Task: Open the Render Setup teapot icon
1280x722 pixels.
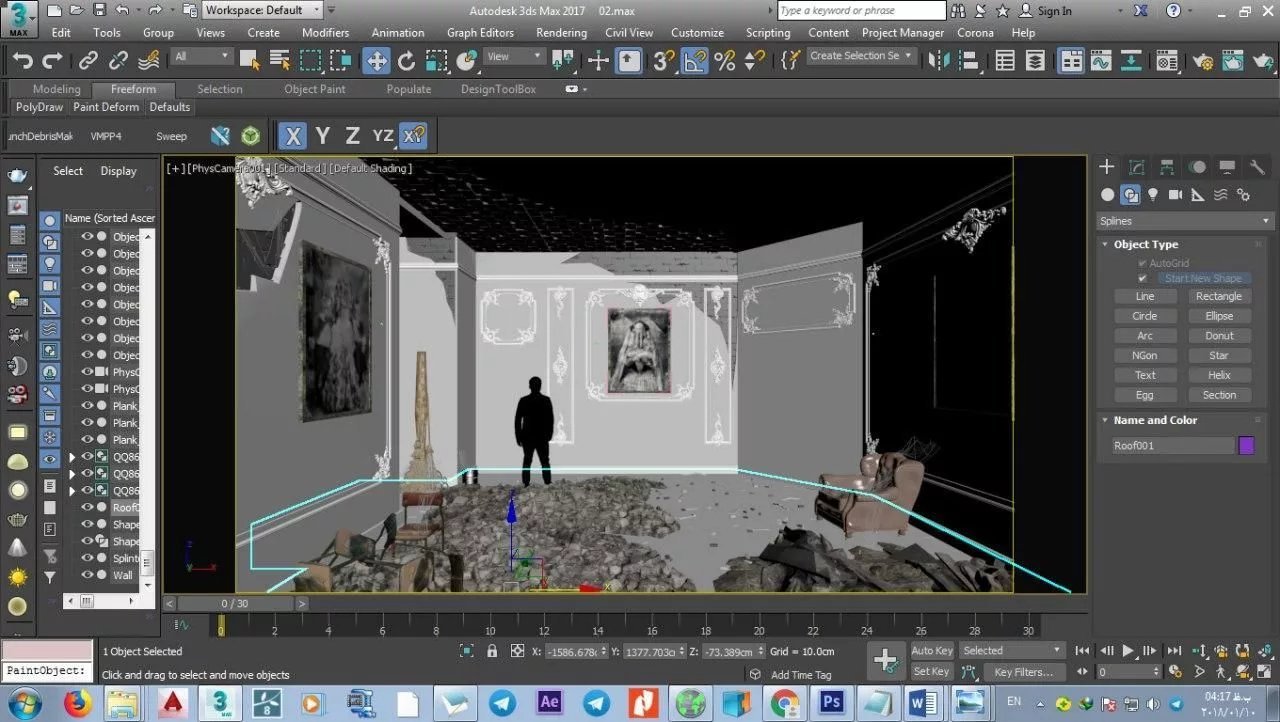Action: [x=1203, y=61]
